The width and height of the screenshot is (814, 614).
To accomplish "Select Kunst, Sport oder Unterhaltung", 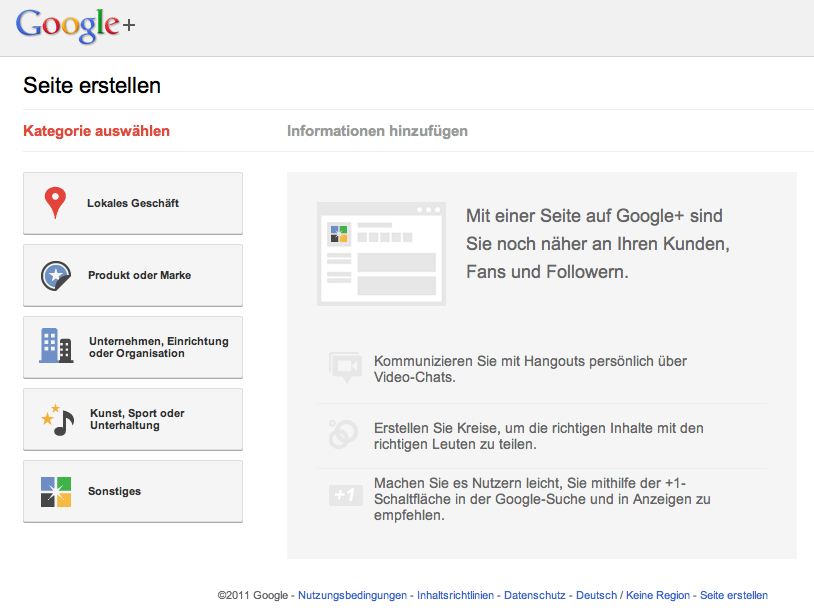I will pyautogui.click(x=133, y=419).
